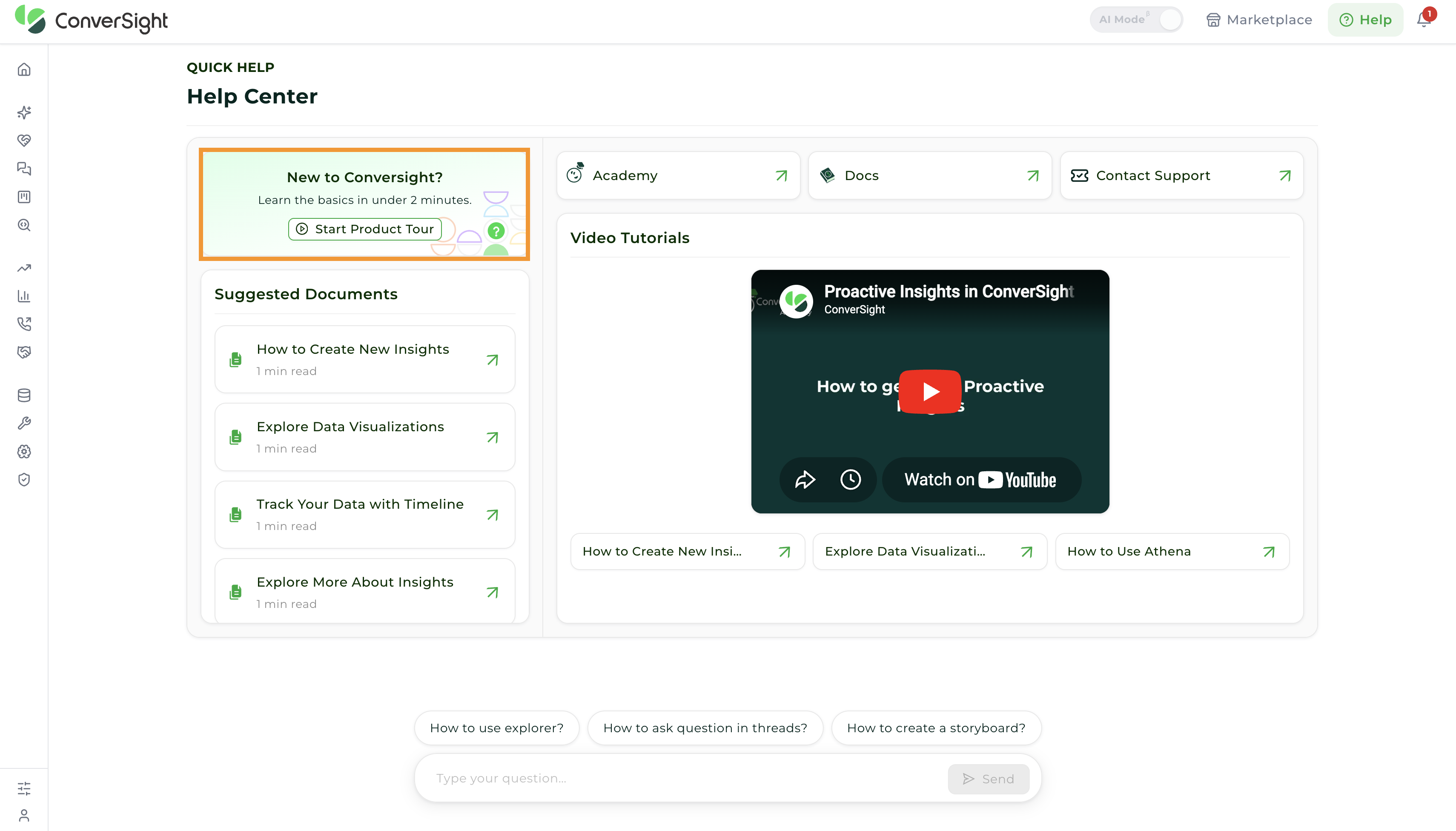Click the ConverSight logo

click(x=92, y=20)
